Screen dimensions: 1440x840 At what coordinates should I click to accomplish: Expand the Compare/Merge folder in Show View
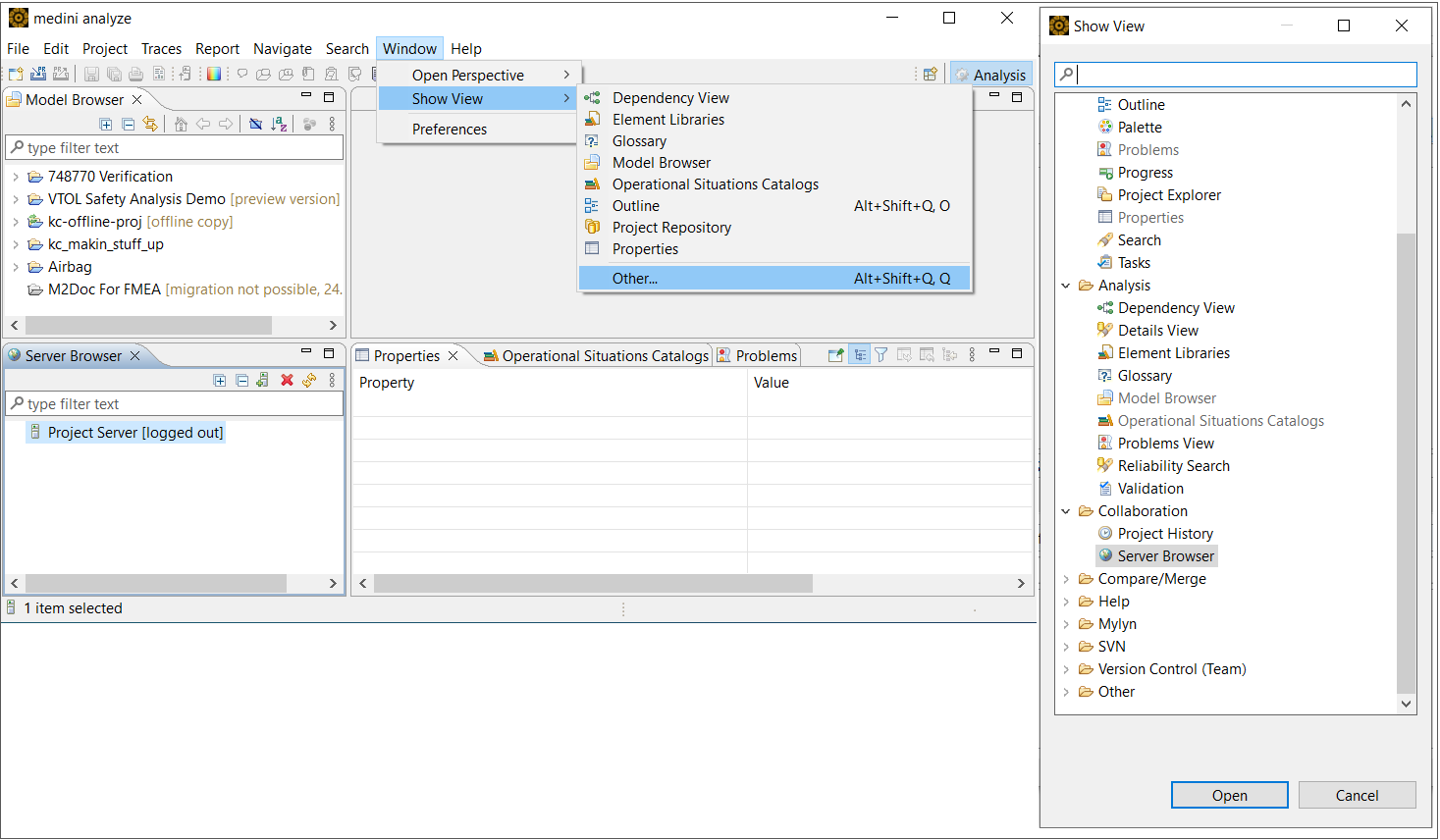(x=1066, y=579)
